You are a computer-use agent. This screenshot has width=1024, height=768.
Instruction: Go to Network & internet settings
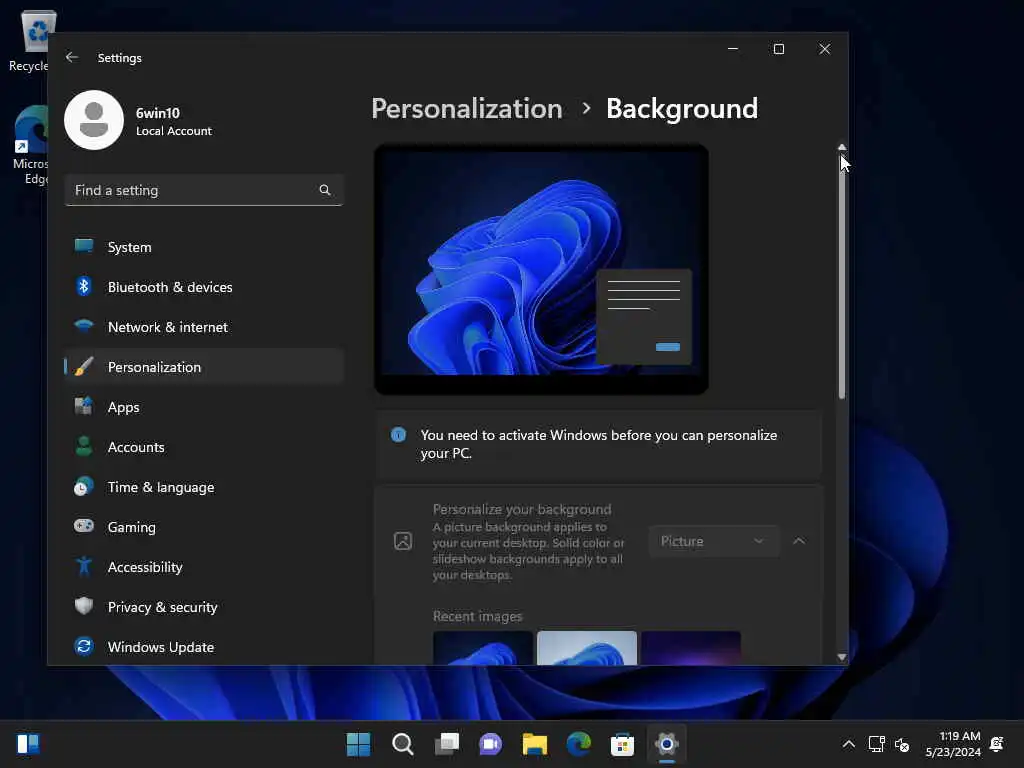pos(168,327)
